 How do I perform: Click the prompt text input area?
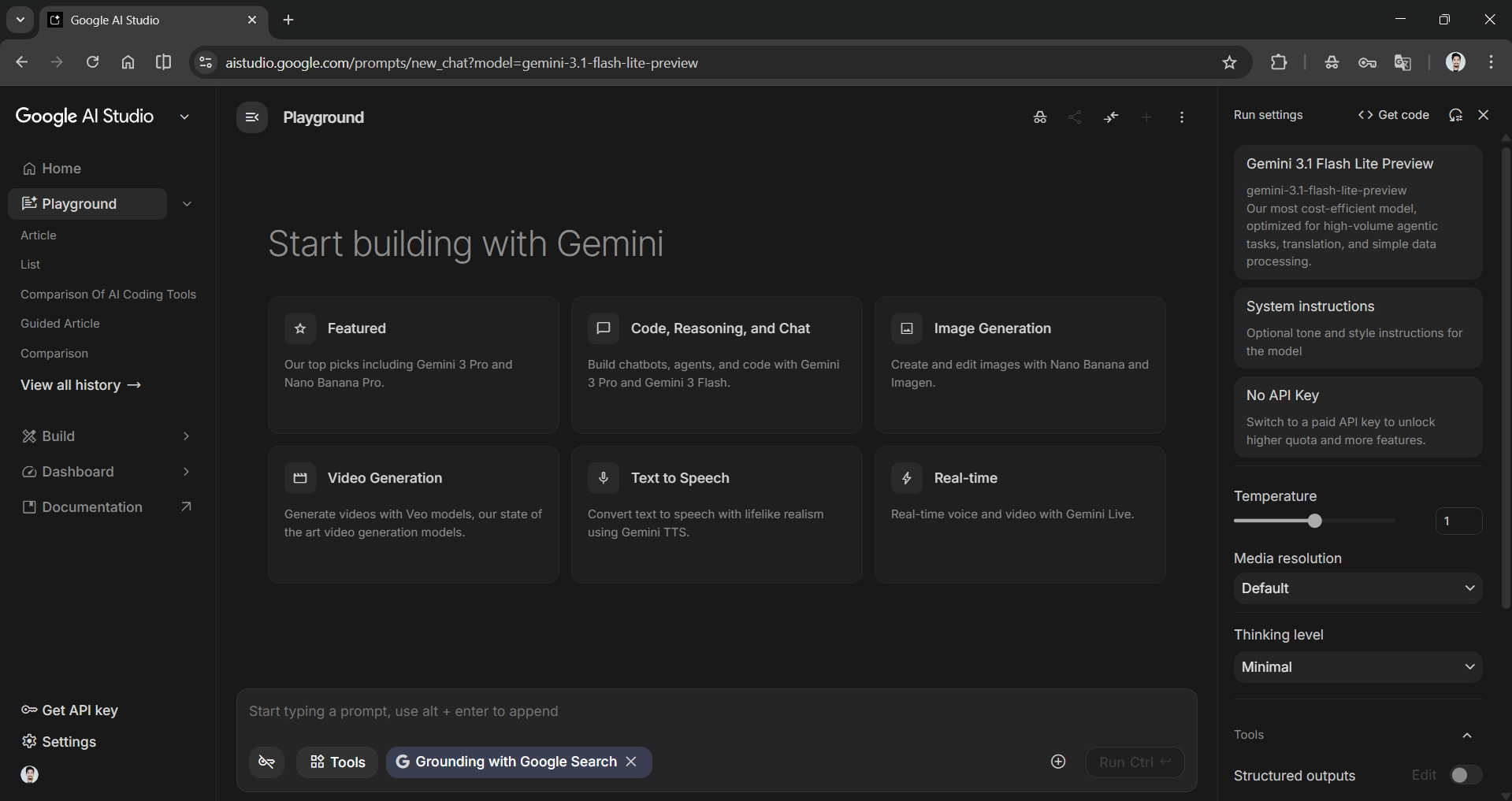pyautogui.click(x=716, y=711)
